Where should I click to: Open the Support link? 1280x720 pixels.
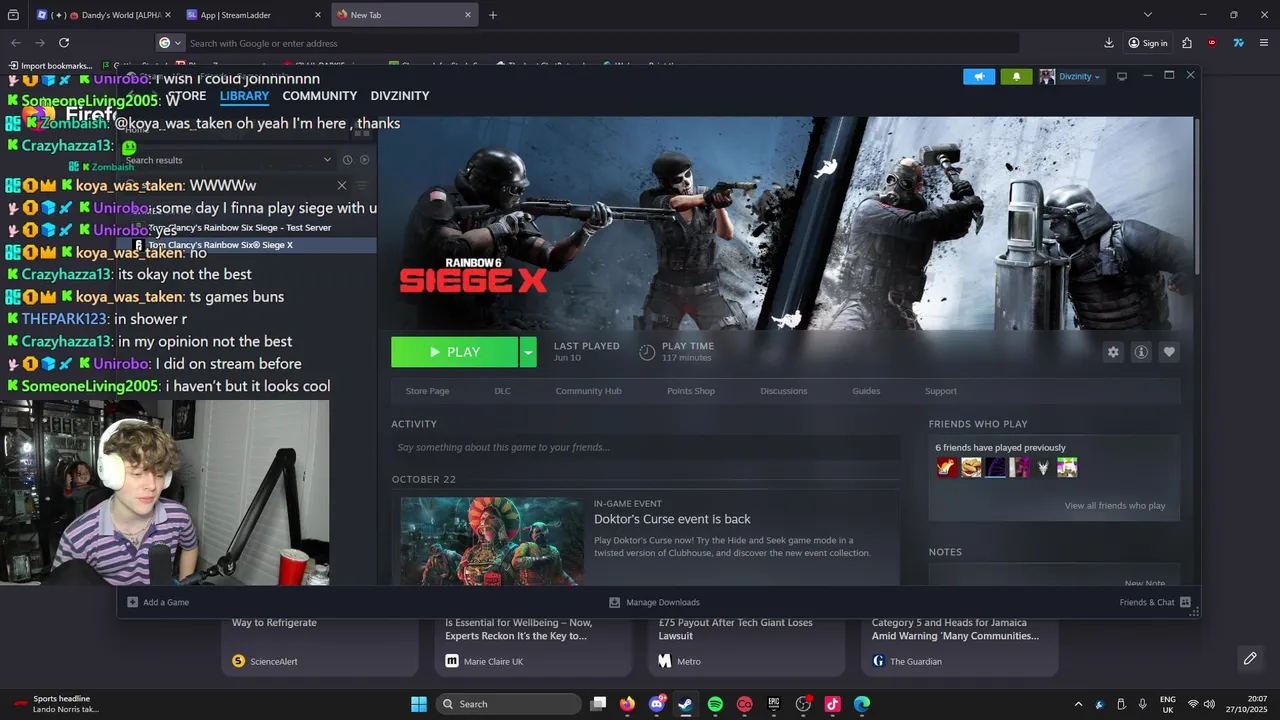pos(940,391)
